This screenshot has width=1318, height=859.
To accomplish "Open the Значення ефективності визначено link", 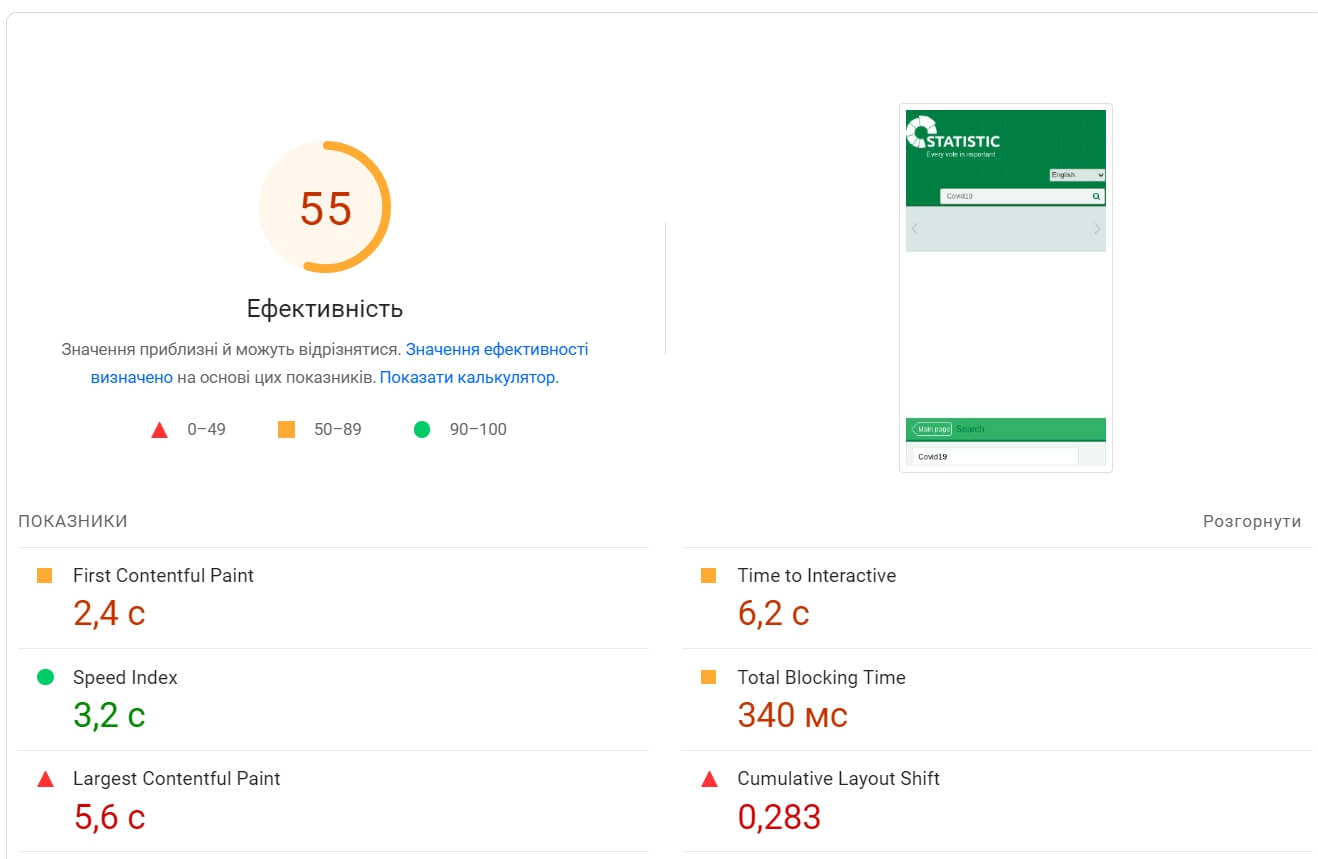I will point(496,350).
